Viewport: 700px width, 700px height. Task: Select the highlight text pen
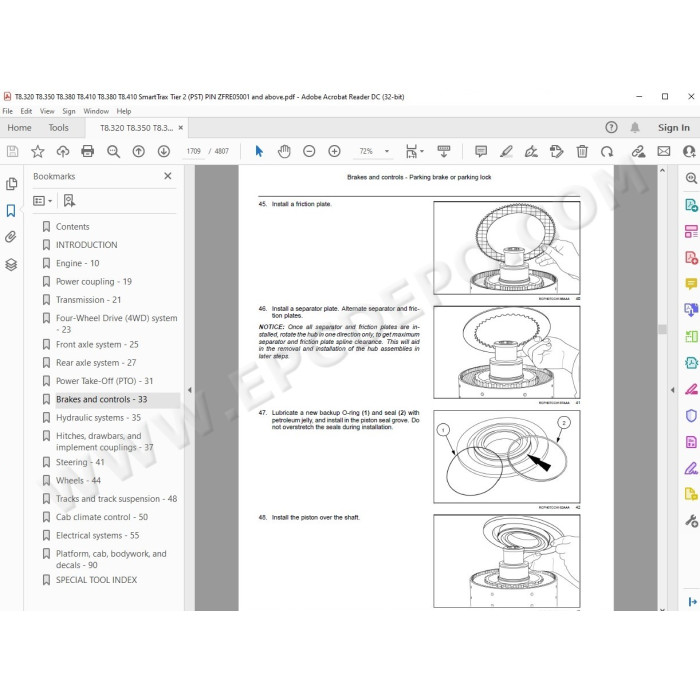pos(506,151)
